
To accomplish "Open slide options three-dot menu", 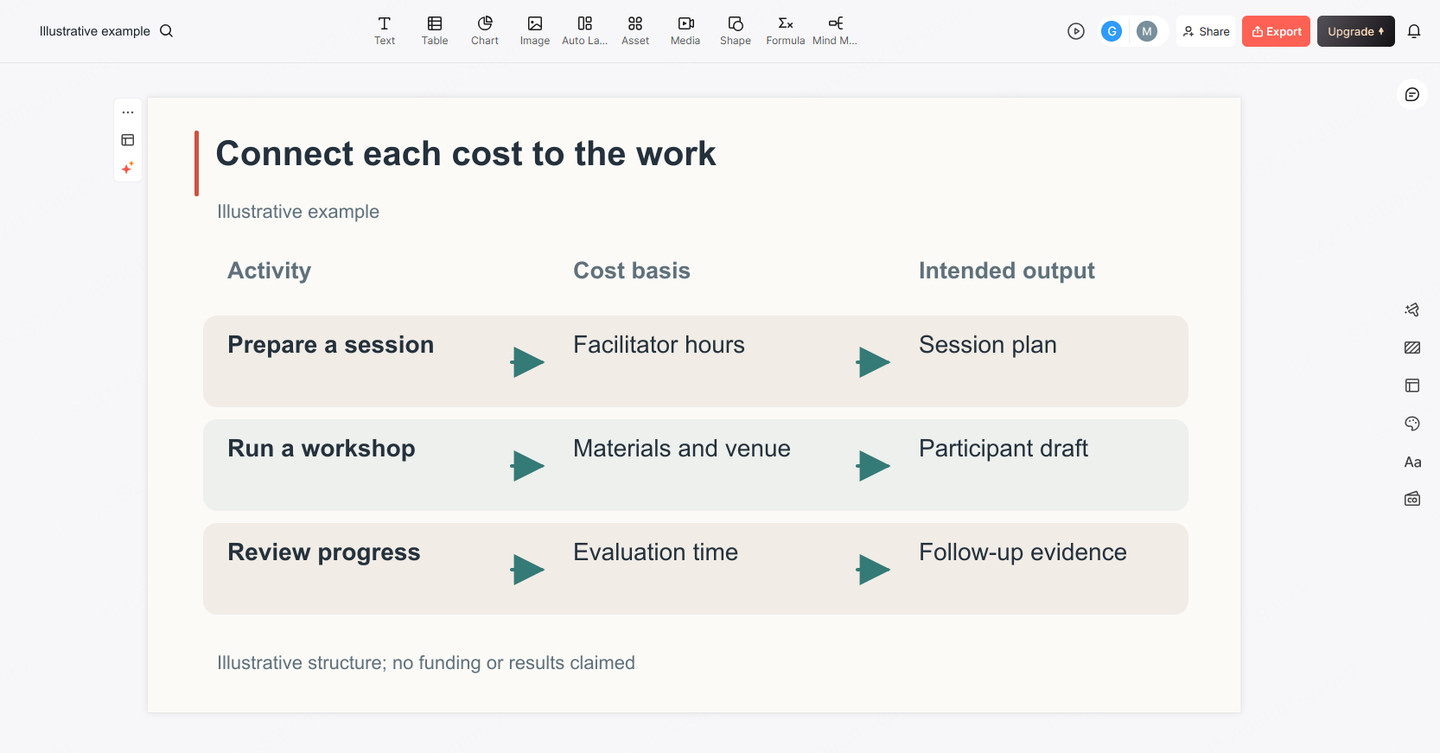I will pyautogui.click(x=128, y=112).
